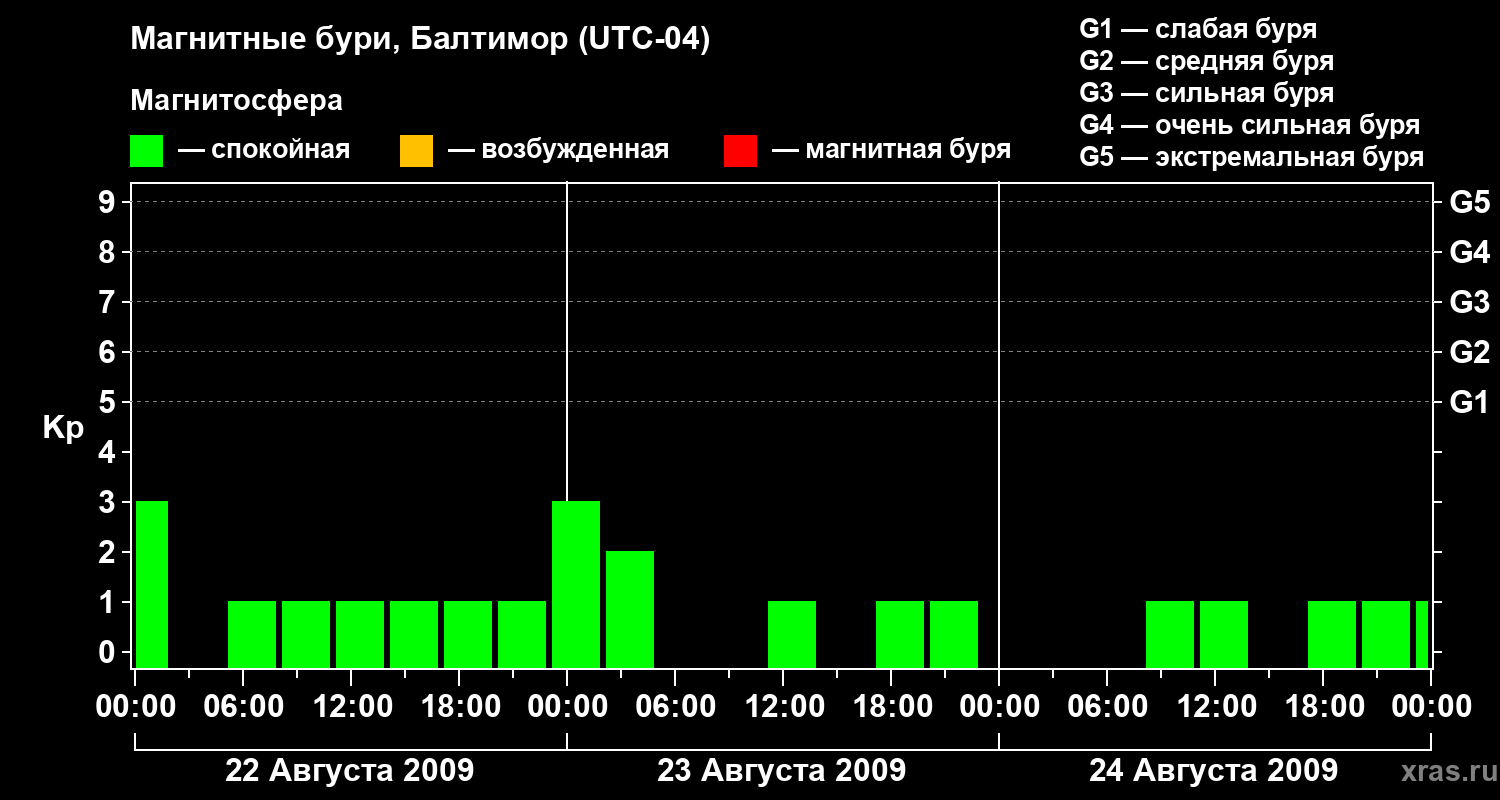
Task: Click the Kp 1 bar at 18:00 on 24 Августа
Action: coord(1332,634)
